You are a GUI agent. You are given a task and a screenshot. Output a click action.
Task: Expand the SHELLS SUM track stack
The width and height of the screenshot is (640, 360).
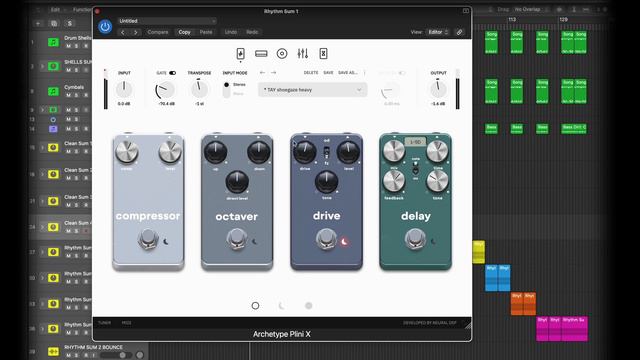tap(42, 66)
